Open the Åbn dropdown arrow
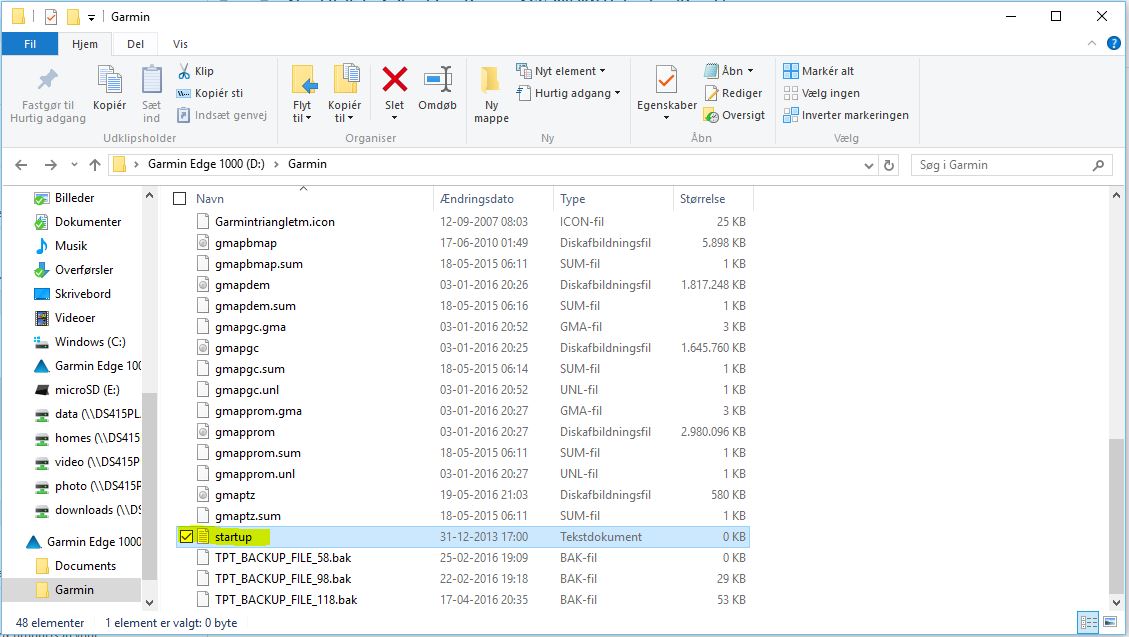Viewport: 1129px width, 637px height. [x=750, y=71]
